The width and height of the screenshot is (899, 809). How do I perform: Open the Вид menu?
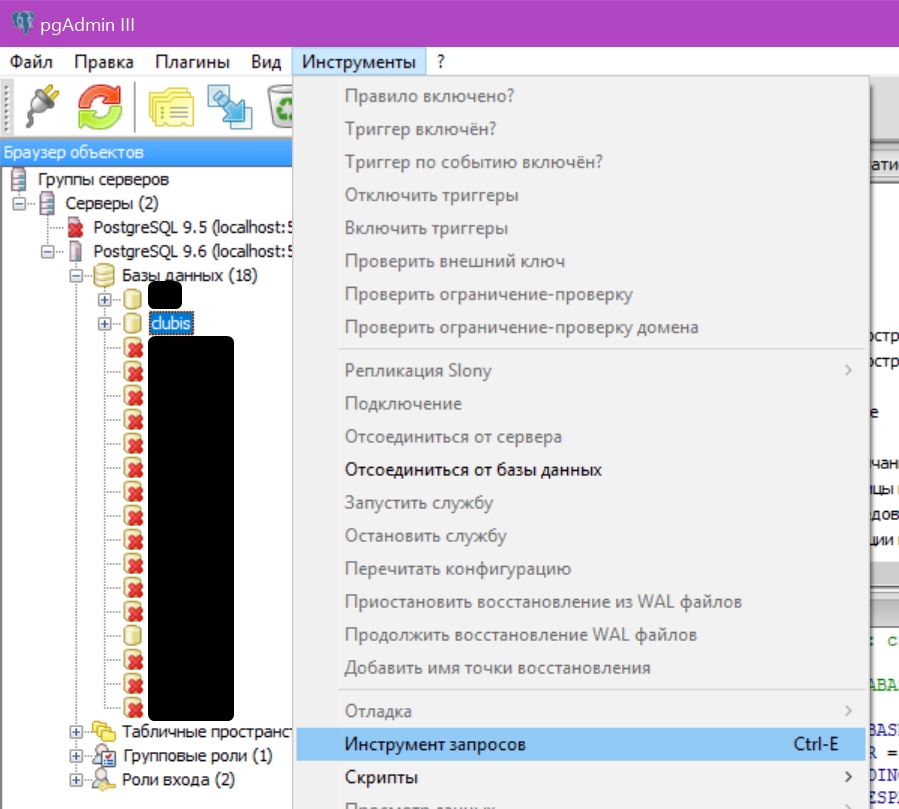point(266,61)
